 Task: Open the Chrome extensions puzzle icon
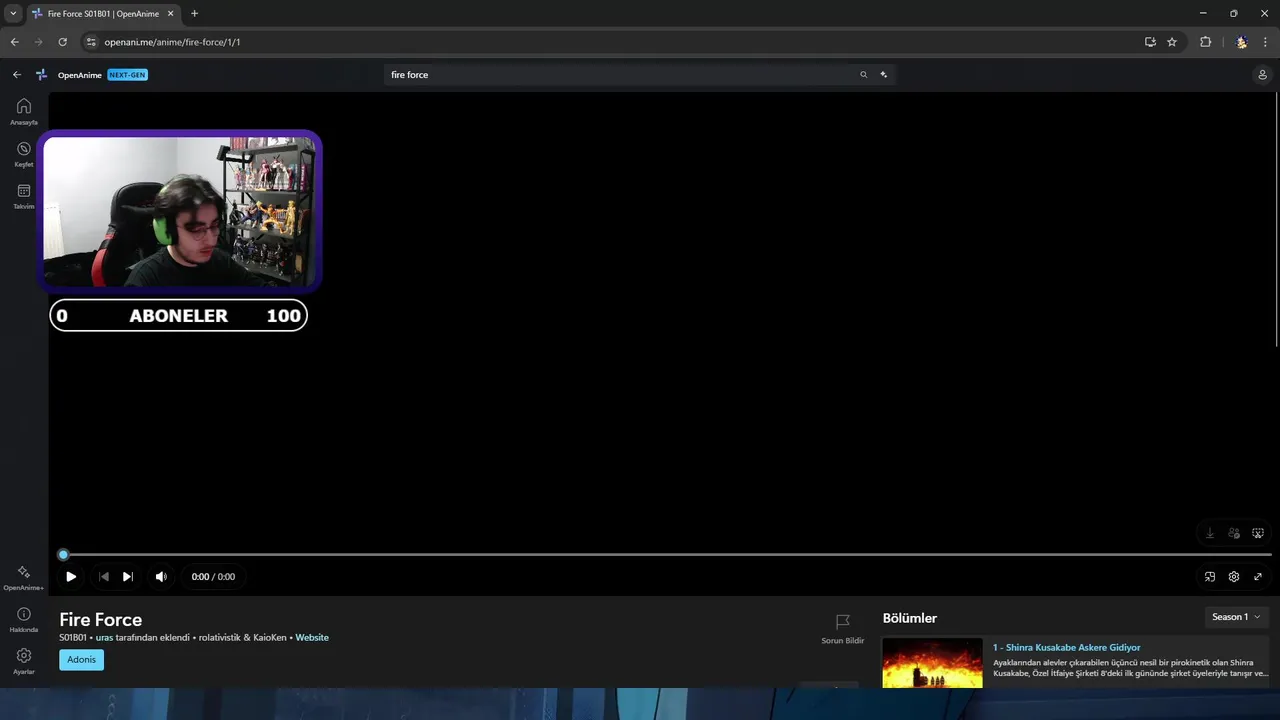tap(1206, 42)
